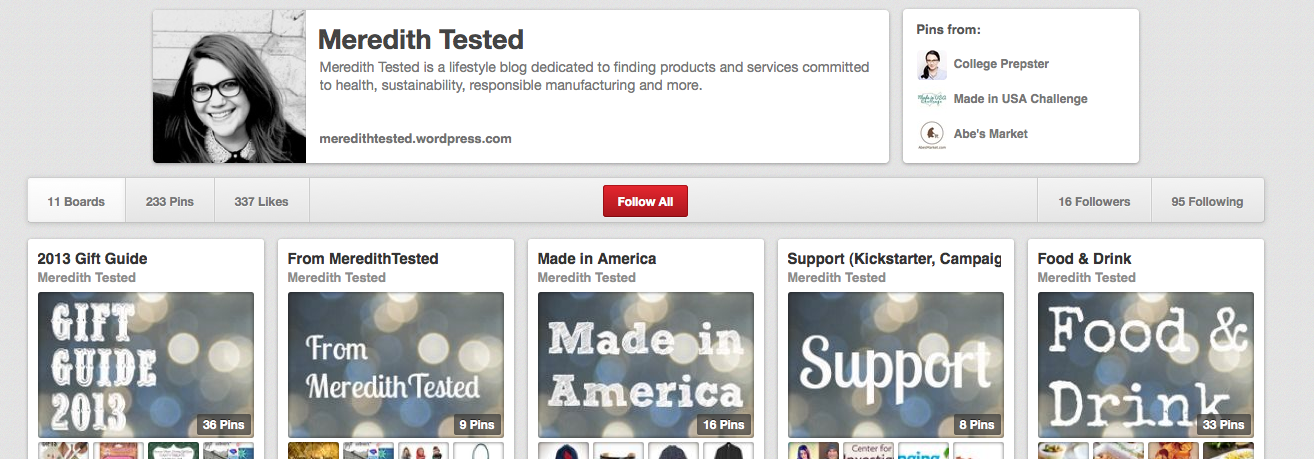Click the Abe's Market logo icon
The width and height of the screenshot is (1314, 459).
coord(932,134)
